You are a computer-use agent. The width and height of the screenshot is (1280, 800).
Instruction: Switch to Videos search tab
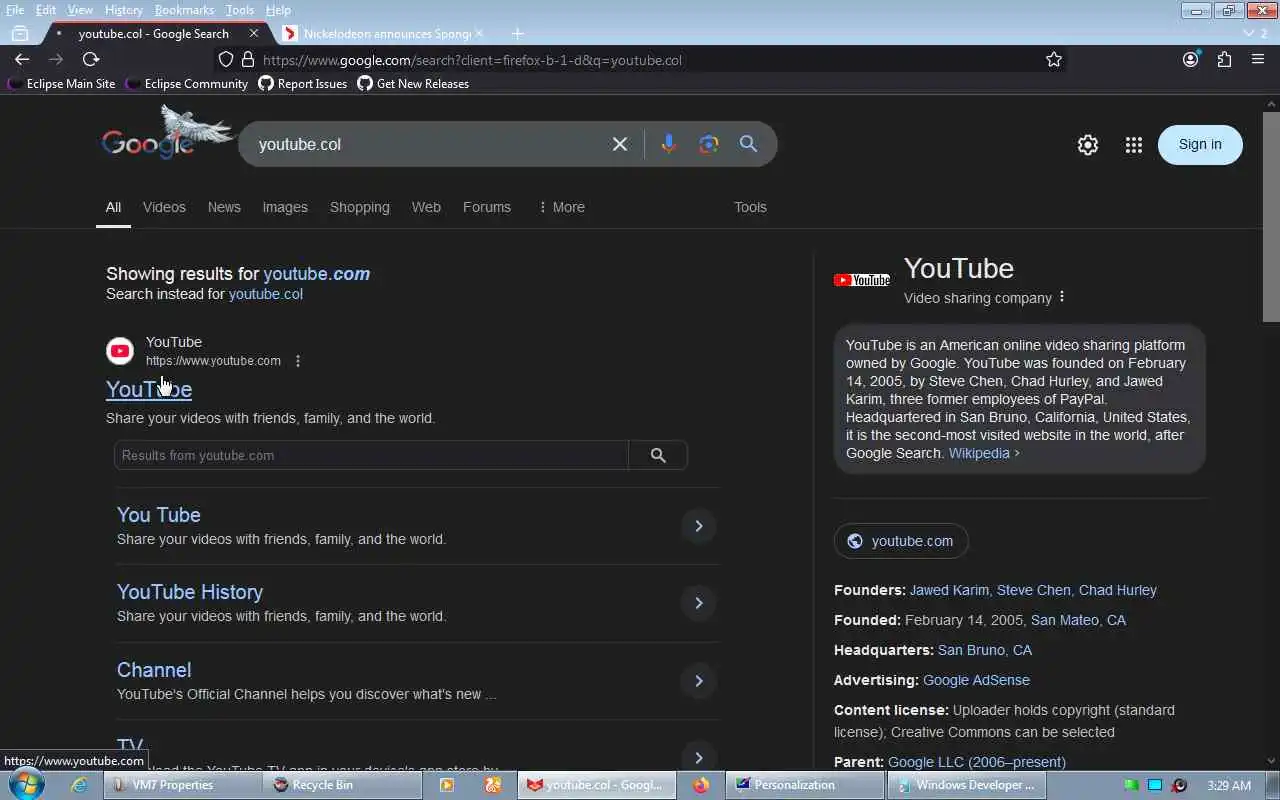tap(164, 207)
